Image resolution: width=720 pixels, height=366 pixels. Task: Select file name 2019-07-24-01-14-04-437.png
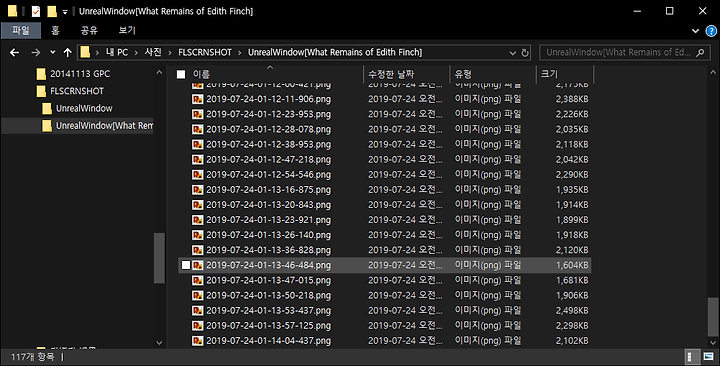point(268,341)
